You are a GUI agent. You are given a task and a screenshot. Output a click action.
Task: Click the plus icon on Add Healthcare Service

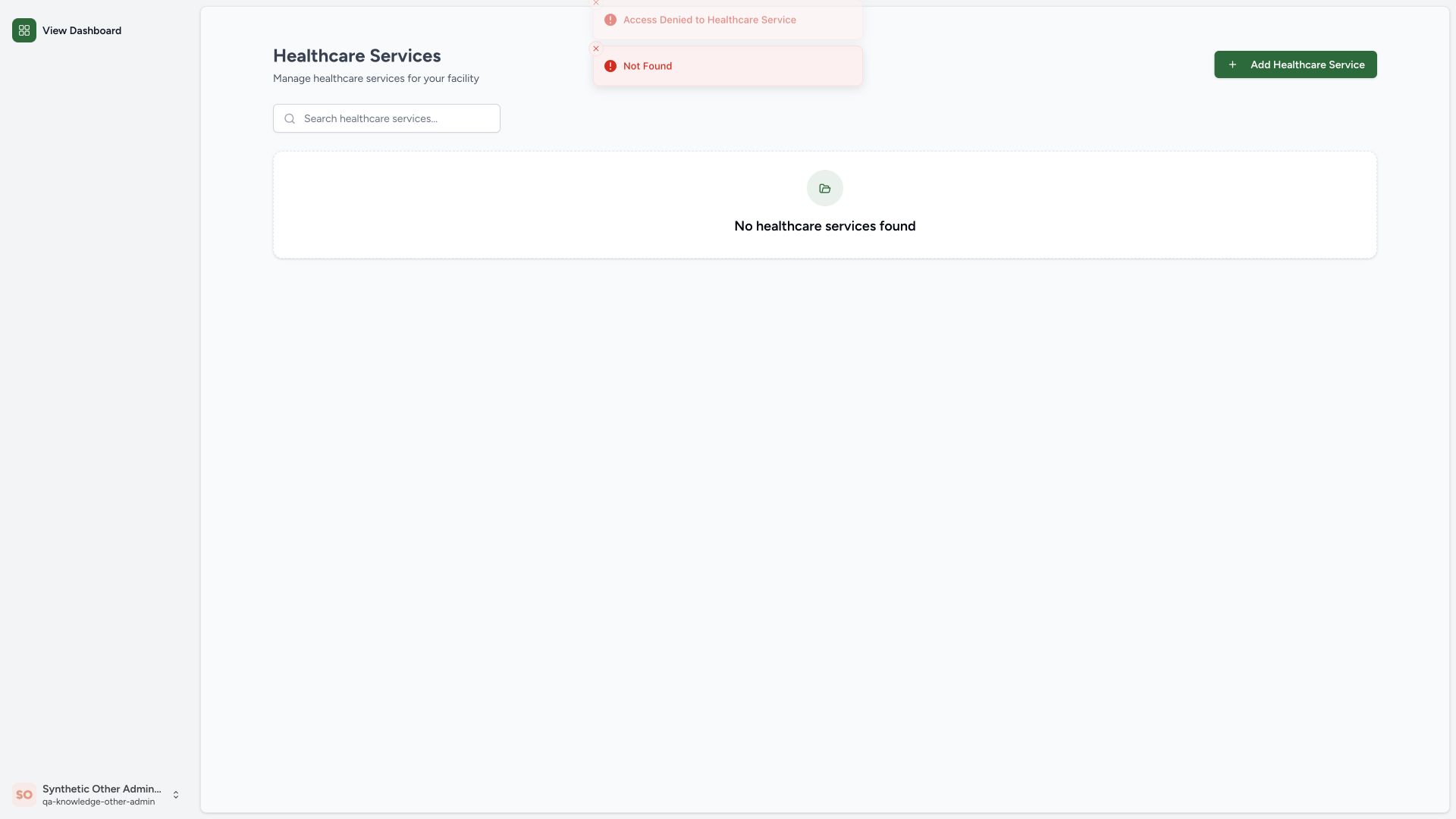coord(1232,64)
